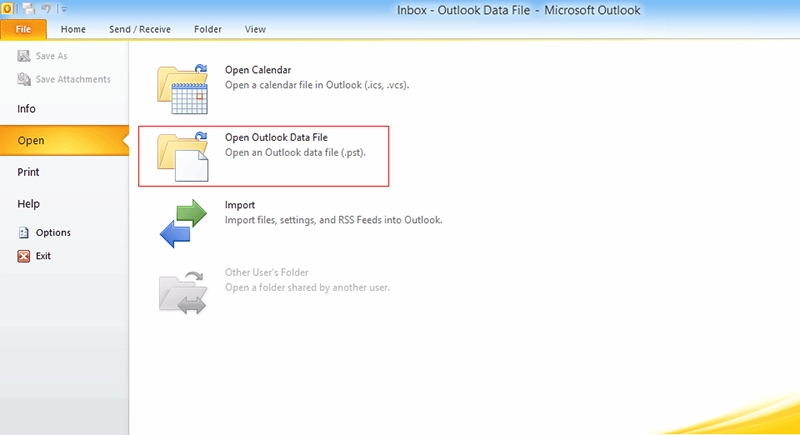Exit Outlook via the Exit label
Viewport: 800px width, 435px height.
point(43,255)
